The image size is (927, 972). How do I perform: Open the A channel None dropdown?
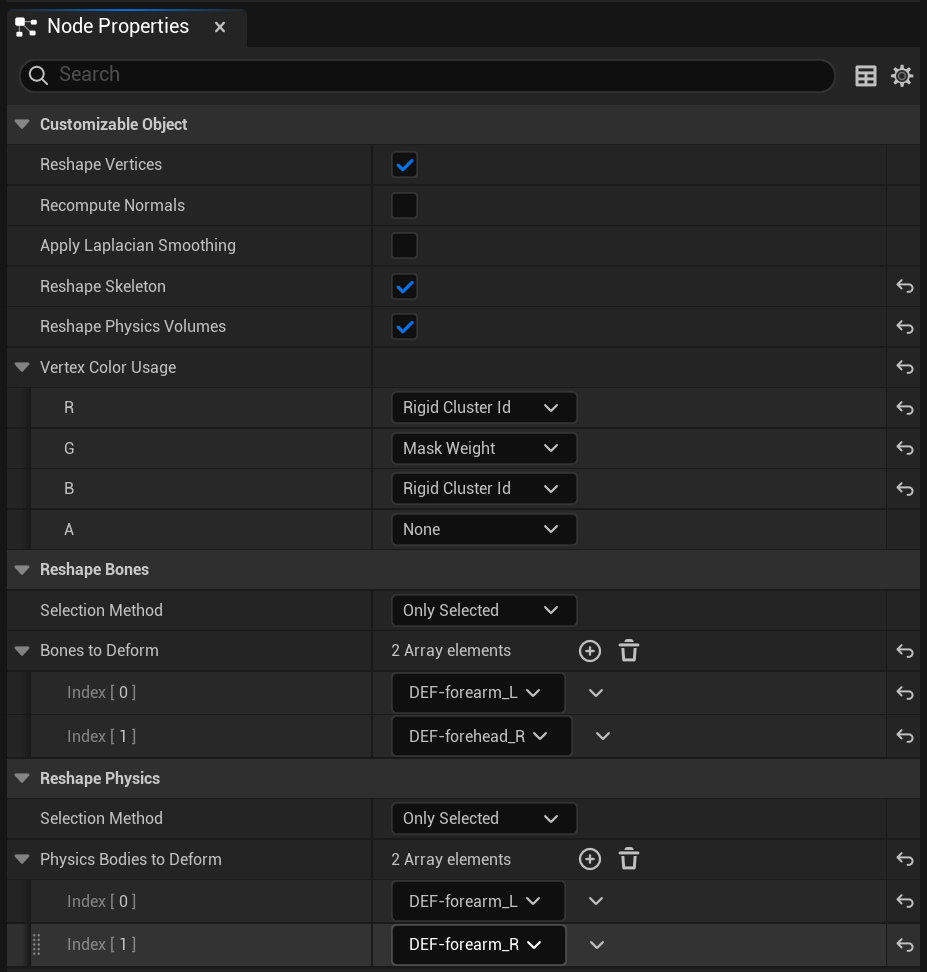tap(484, 529)
